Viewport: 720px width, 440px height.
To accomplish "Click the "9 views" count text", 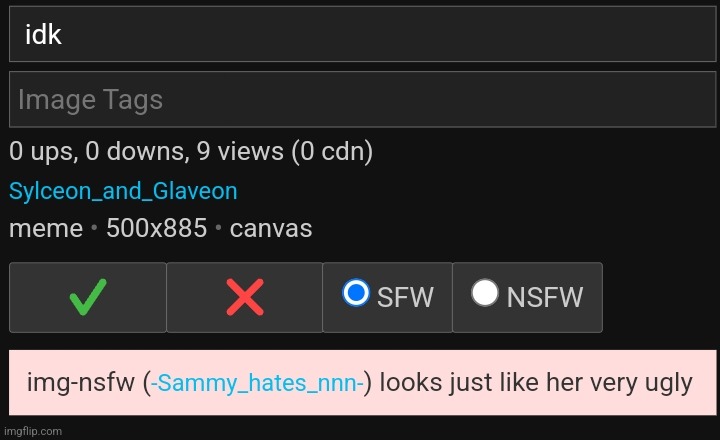I will (240, 152).
